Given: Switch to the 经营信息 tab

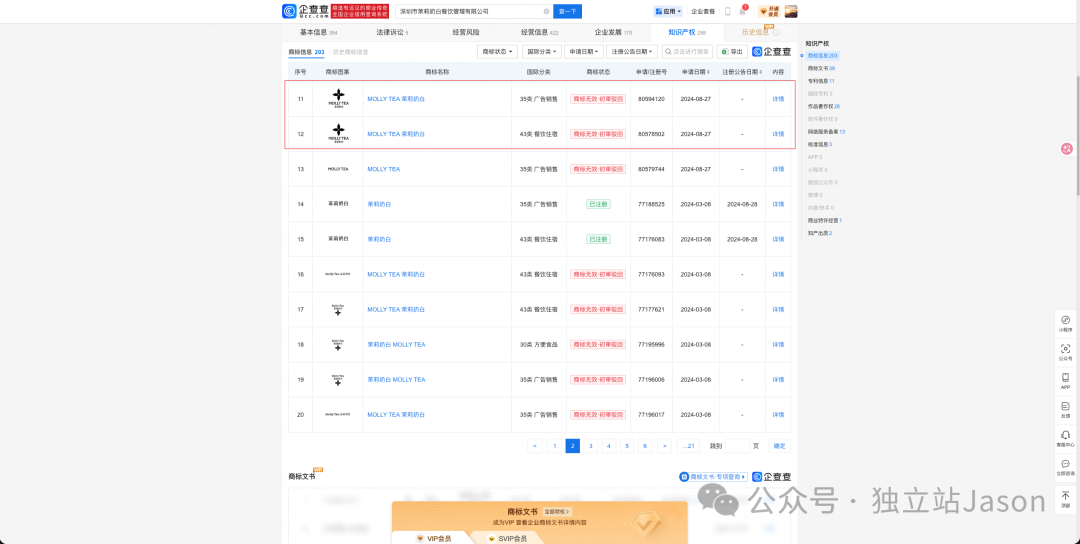Looking at the screenshot, I should click(x=539, y=32).
